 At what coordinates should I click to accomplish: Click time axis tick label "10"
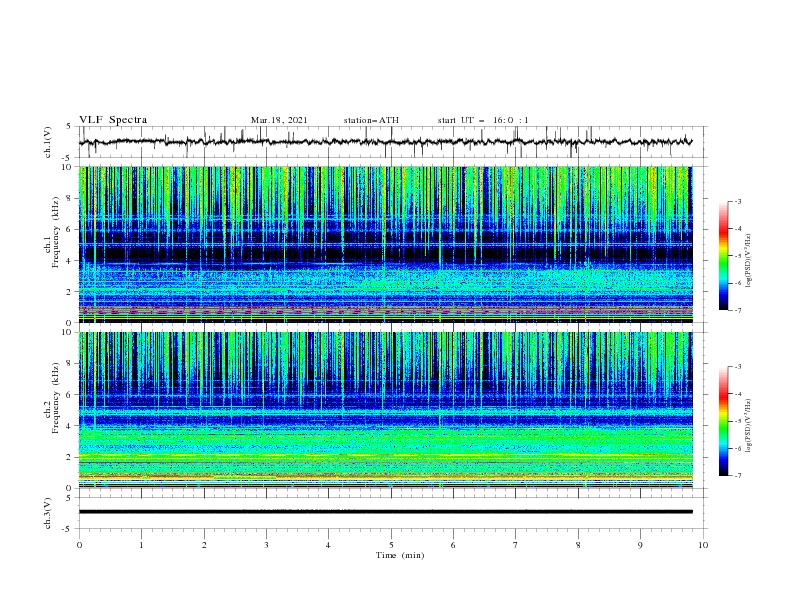[703, 545]
